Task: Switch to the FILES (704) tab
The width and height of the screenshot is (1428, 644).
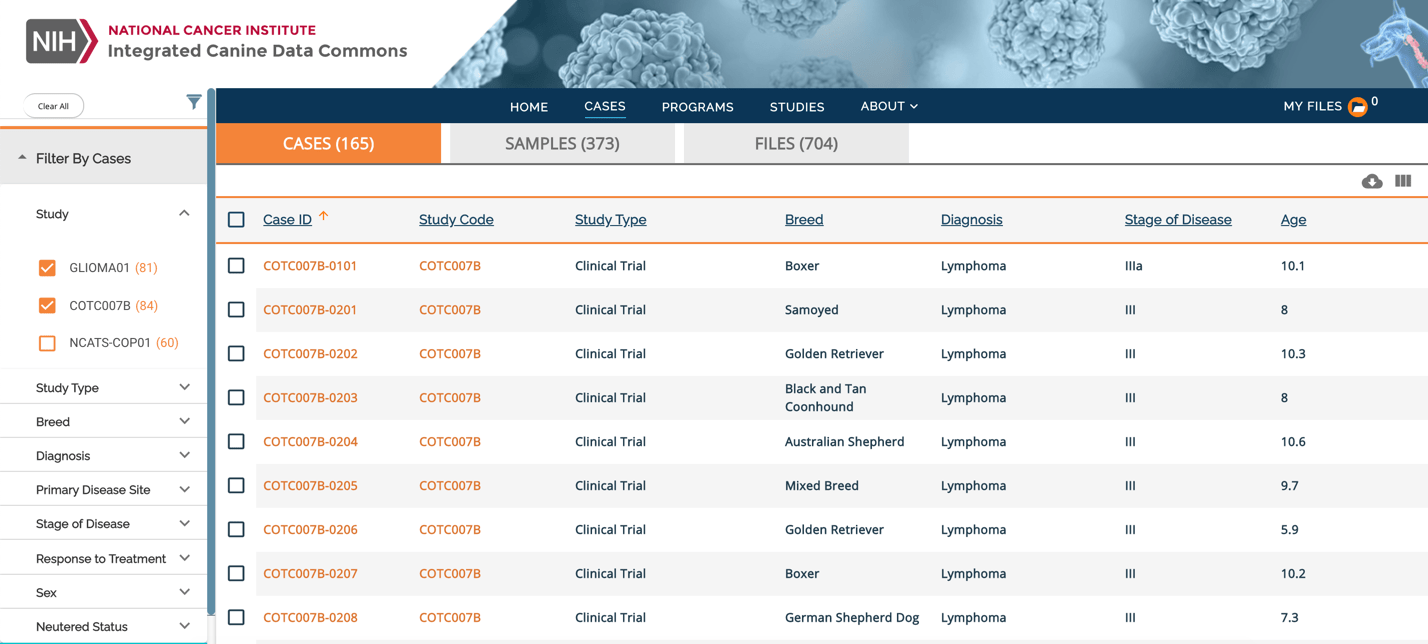Action: tap(796, 143)
